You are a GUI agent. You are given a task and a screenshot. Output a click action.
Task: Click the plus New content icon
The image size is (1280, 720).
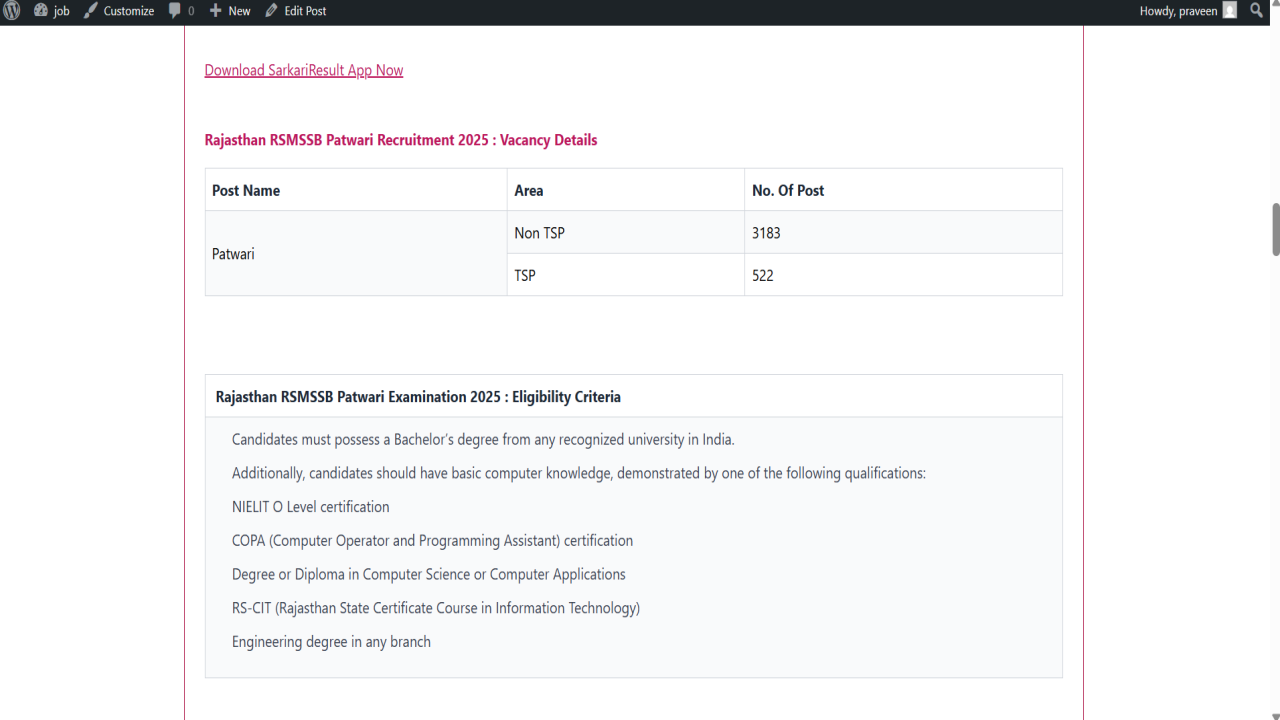[x=215, y=11]
